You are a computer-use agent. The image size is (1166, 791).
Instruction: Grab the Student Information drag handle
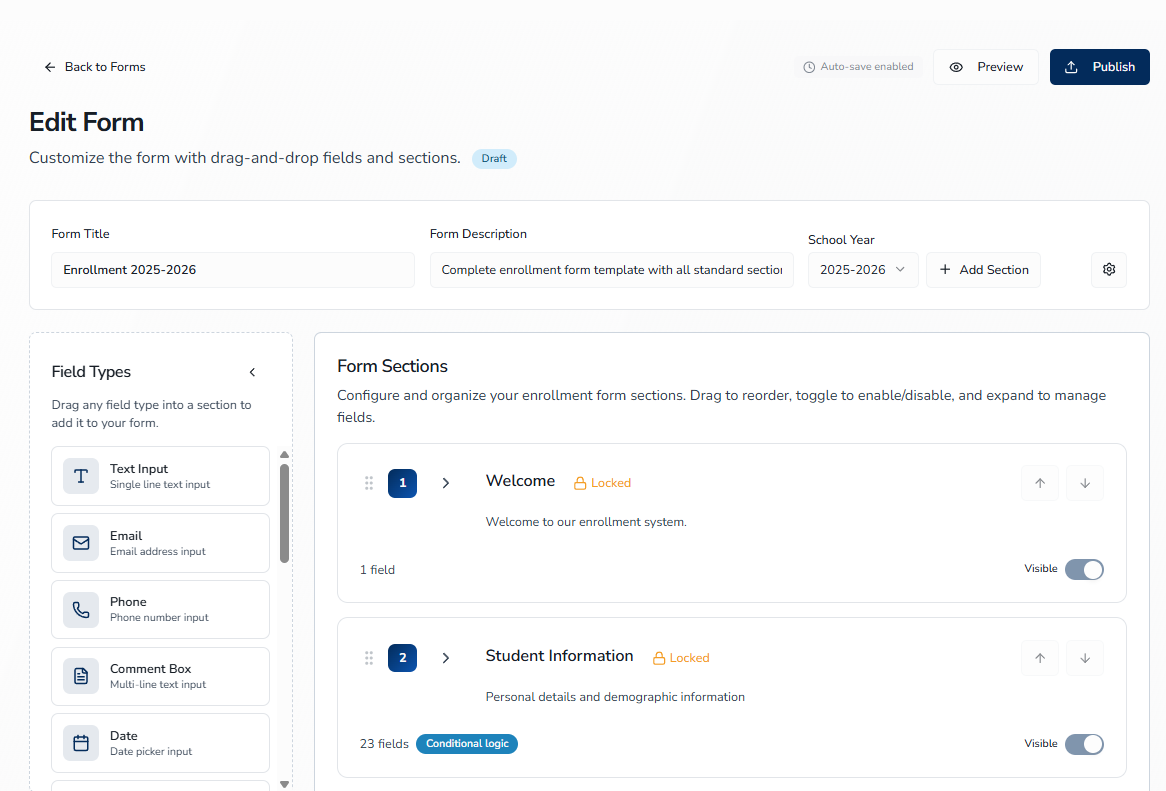369,658
